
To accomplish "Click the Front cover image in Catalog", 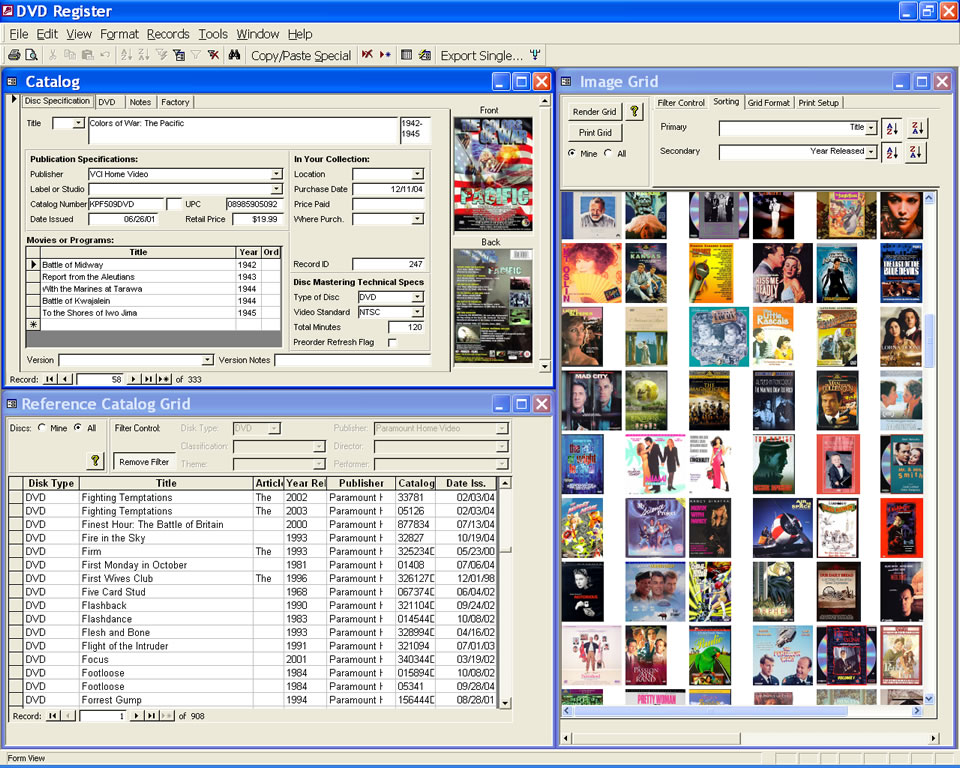I will pos(493,175).
